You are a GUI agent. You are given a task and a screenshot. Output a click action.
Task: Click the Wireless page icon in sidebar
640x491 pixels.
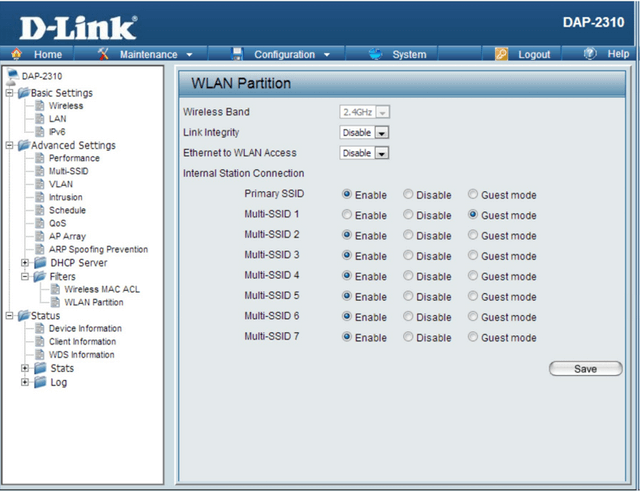click(40, 106)
